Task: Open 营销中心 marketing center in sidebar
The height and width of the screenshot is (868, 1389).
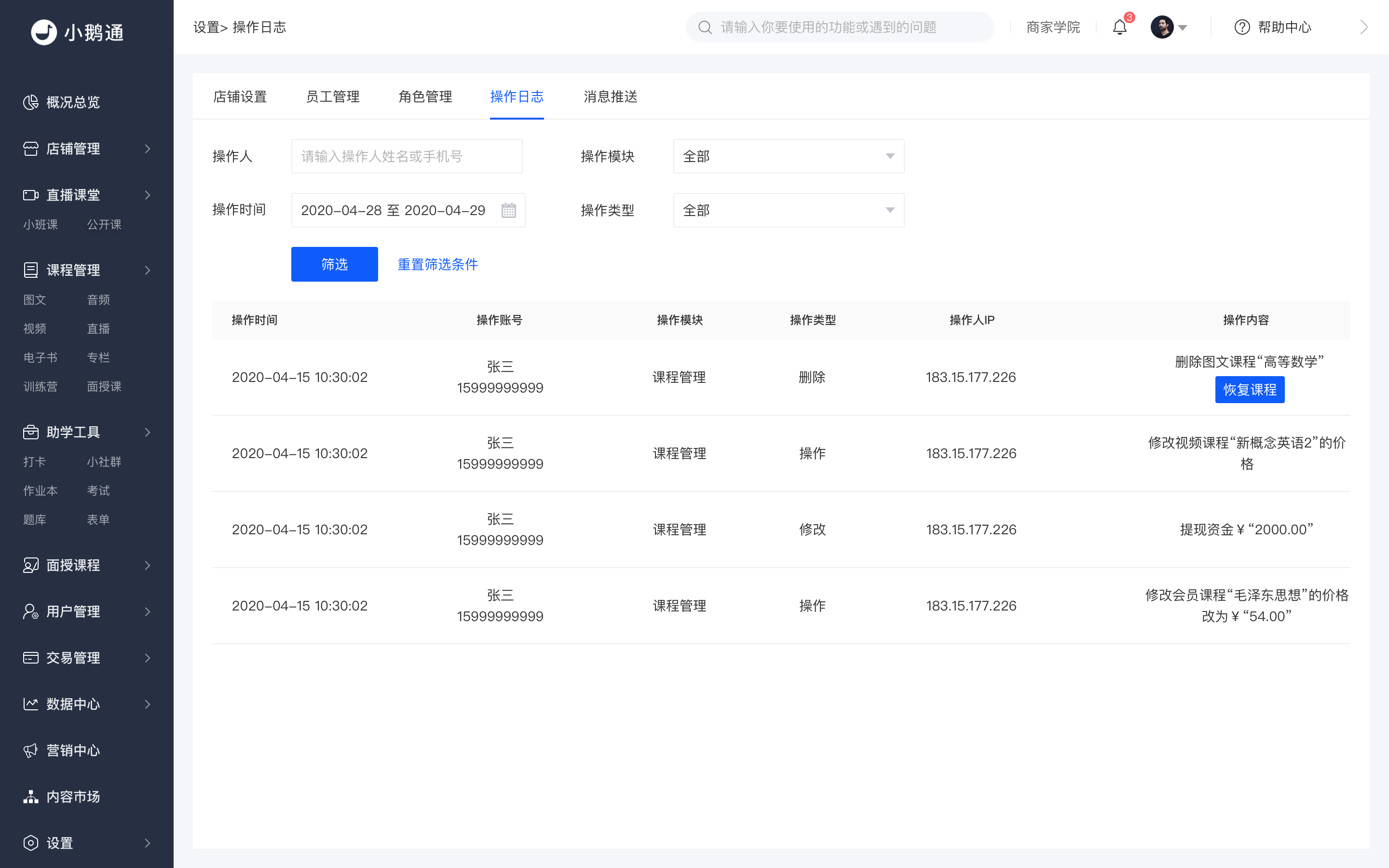Action: point(73,750)
